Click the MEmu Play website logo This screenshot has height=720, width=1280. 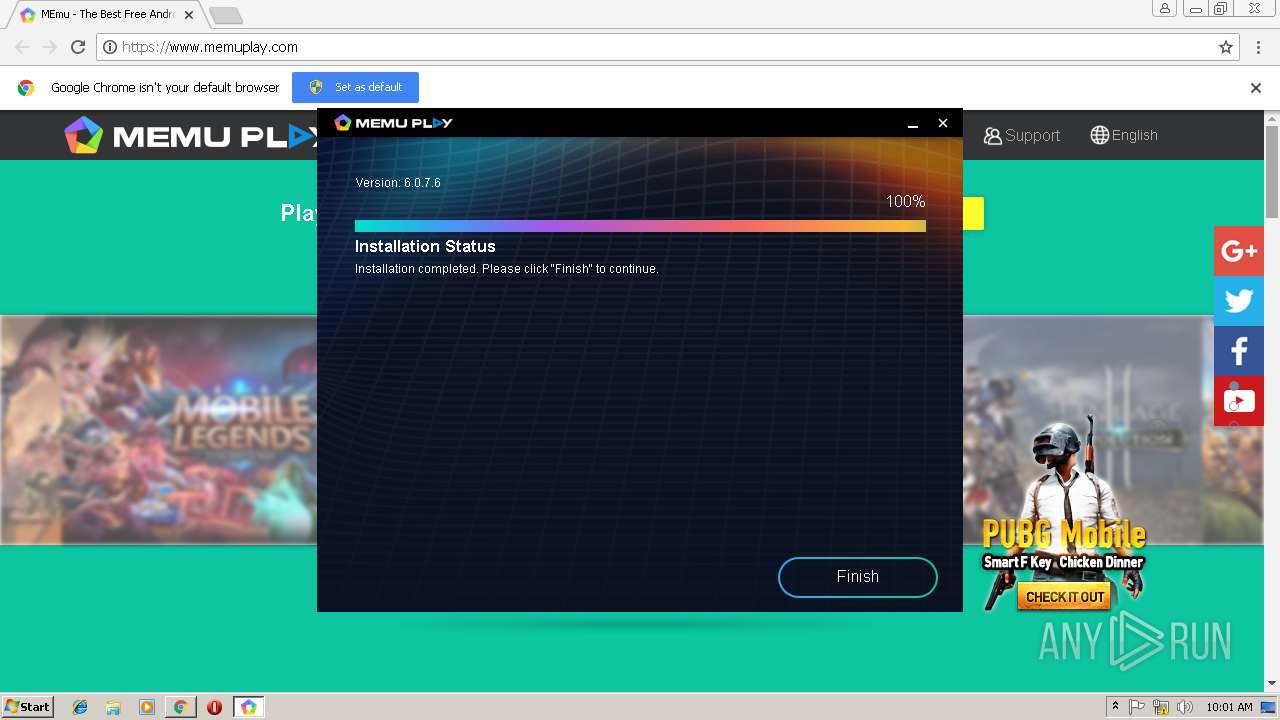(x=190, y=135)
